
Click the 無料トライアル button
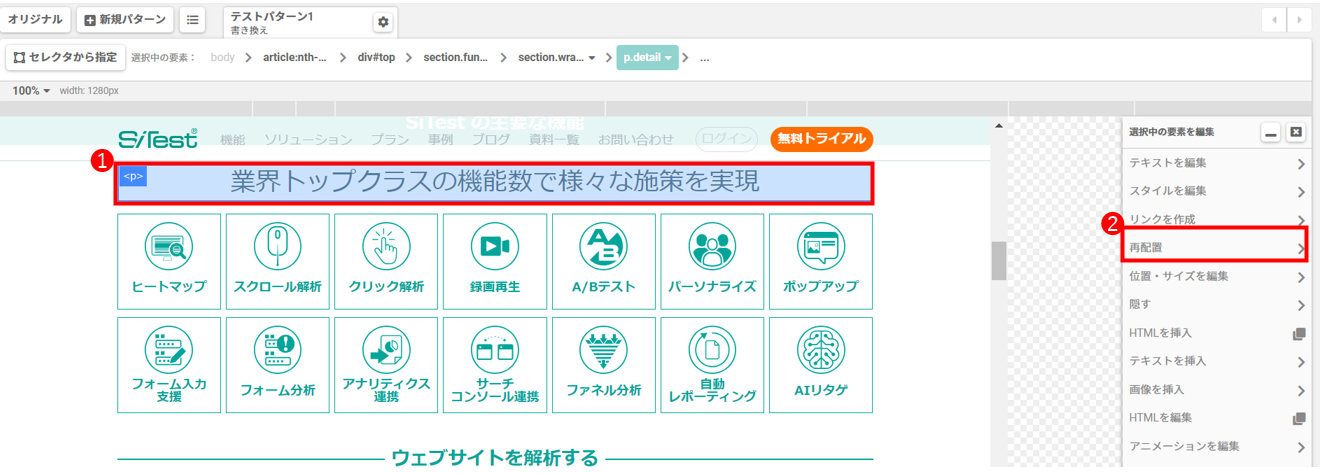pos(822,139)
